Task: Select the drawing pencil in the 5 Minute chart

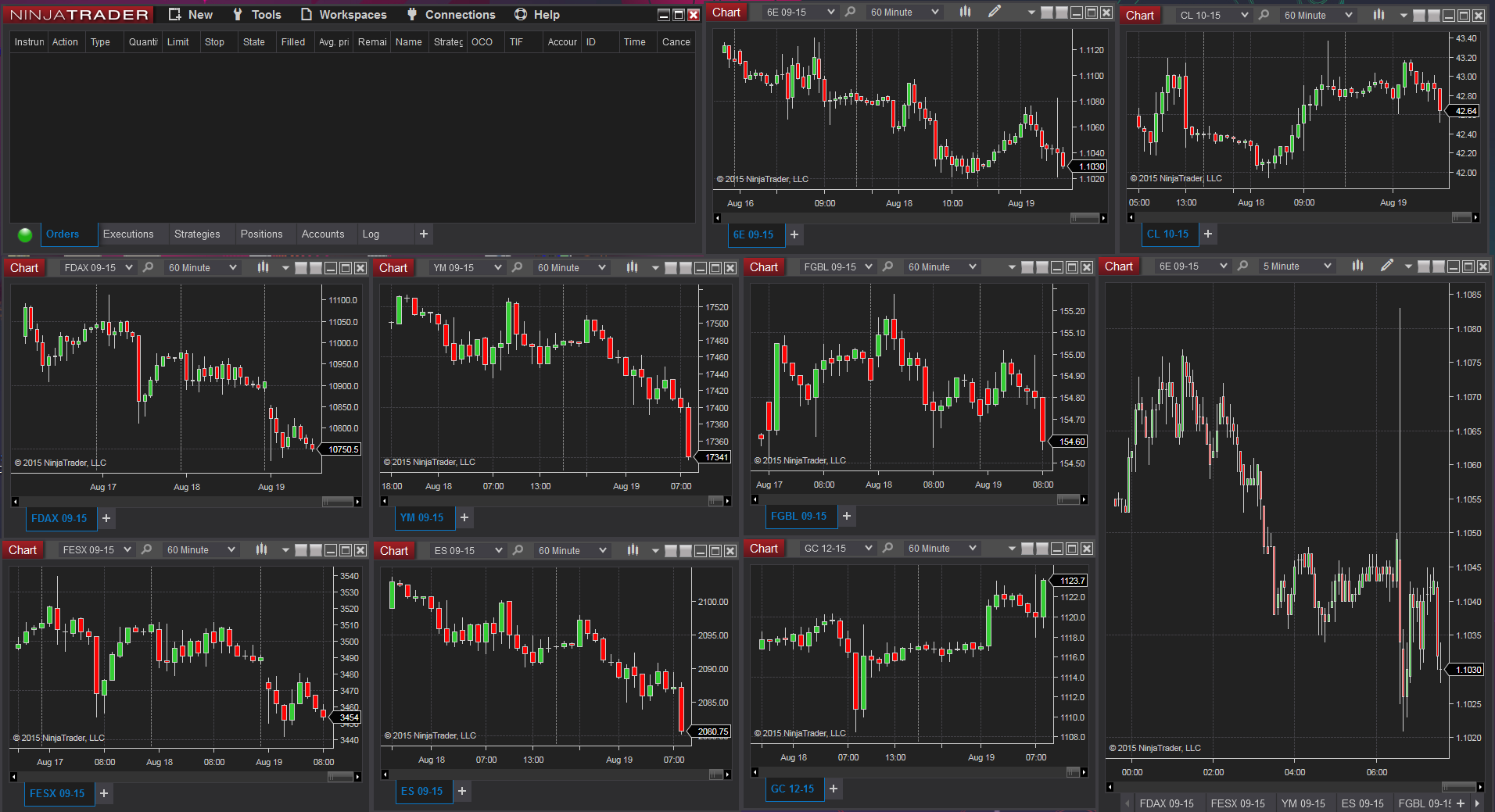Action: pos(1386,266)
